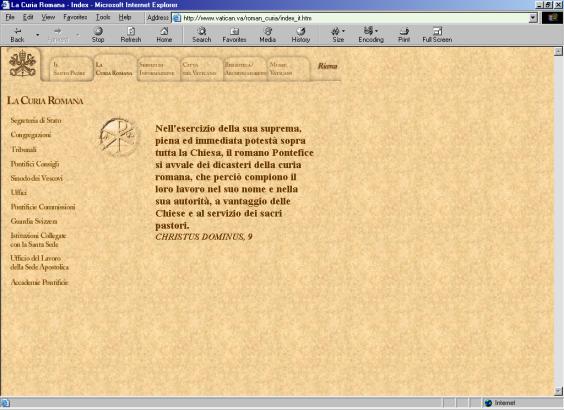Click the Windows logo throbber icon
This screenshot has width=564, height=410.
pyautogui.click(x=552, y=18)
